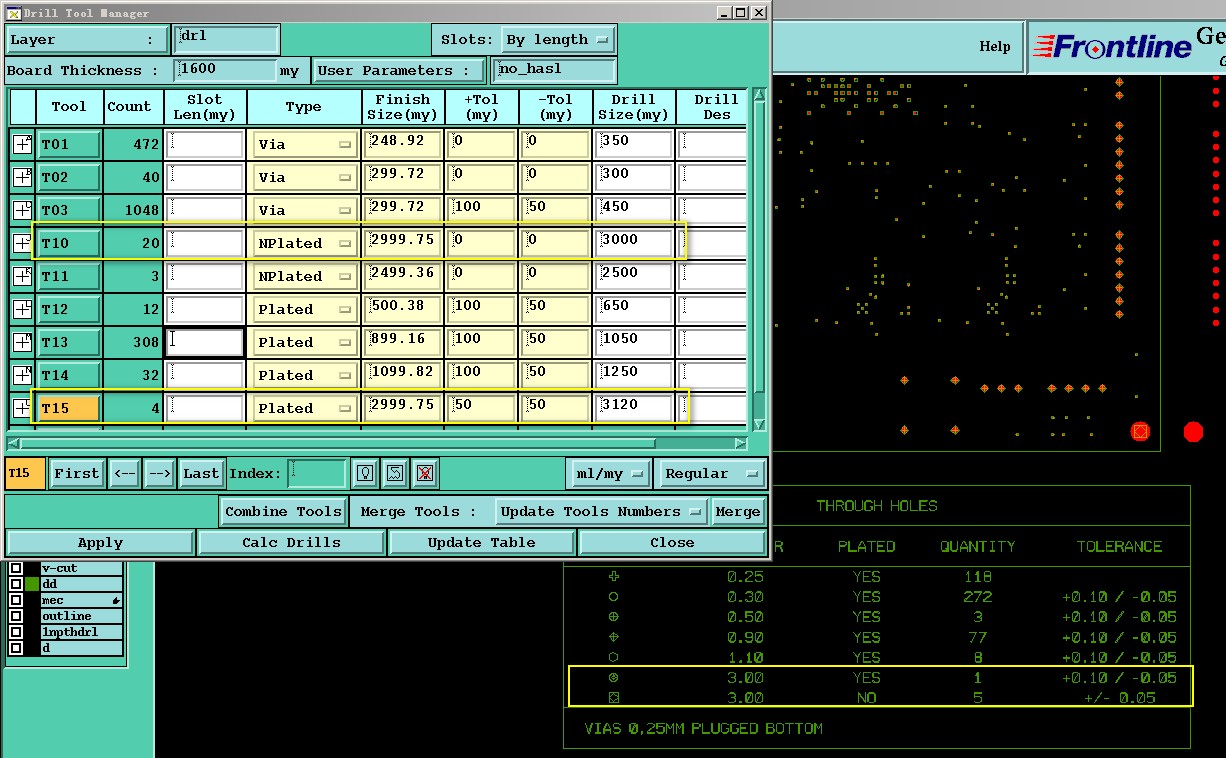
Task: Click the table scroll down arrow
Action: click(759, 424)
